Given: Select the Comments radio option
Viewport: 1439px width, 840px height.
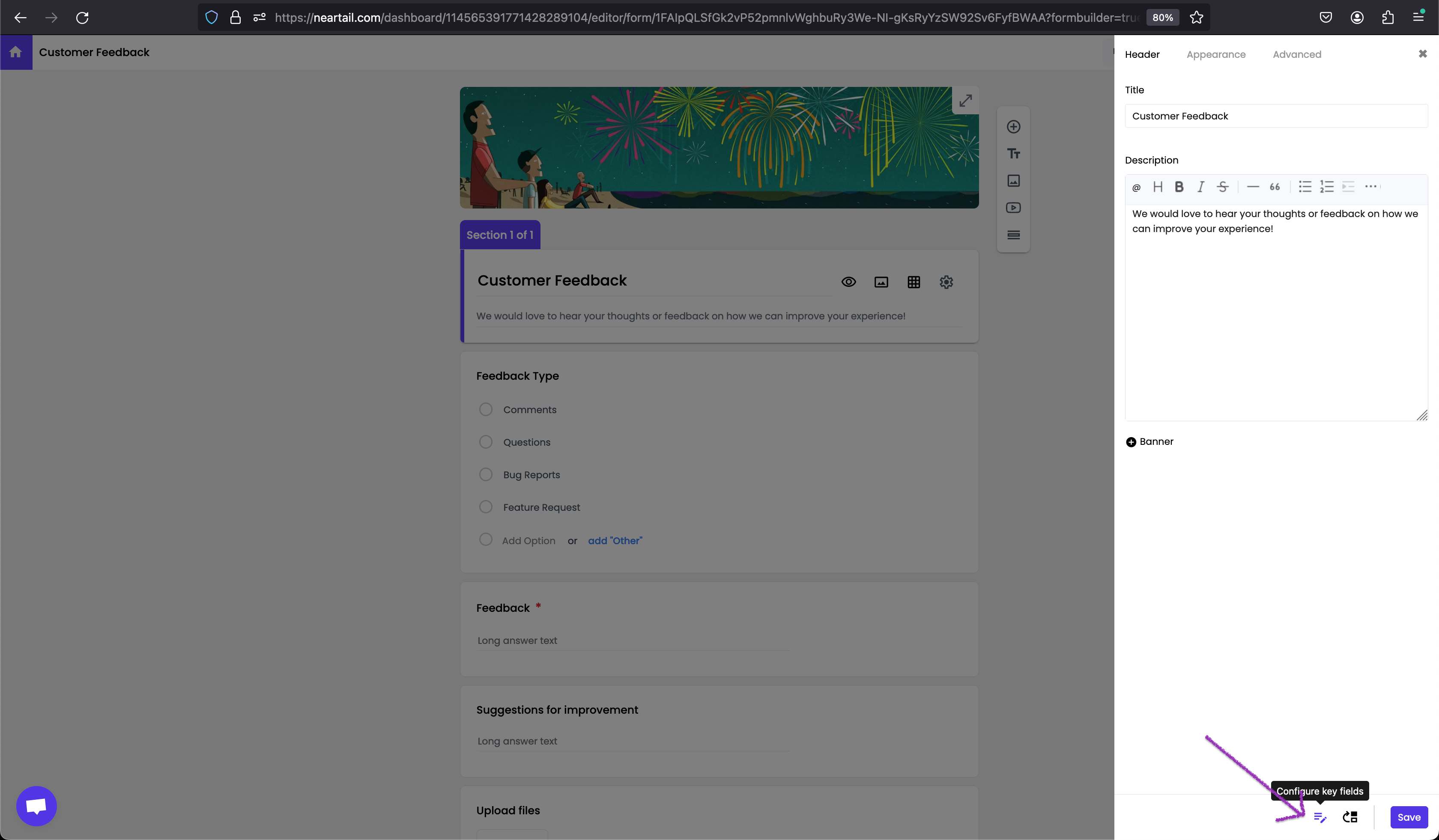Looking at the screenshot, I should [x=485, y=409].
